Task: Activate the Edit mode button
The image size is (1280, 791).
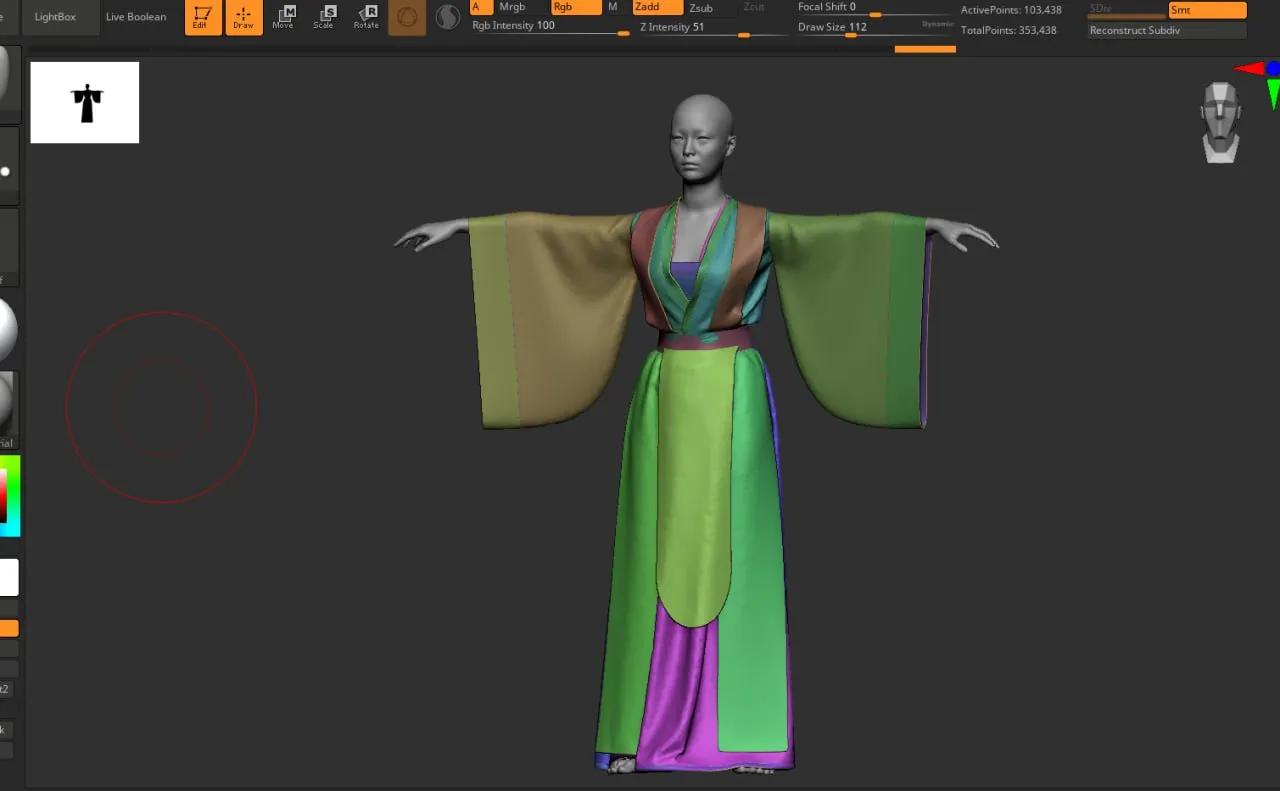Action: [x=203, y=17]
